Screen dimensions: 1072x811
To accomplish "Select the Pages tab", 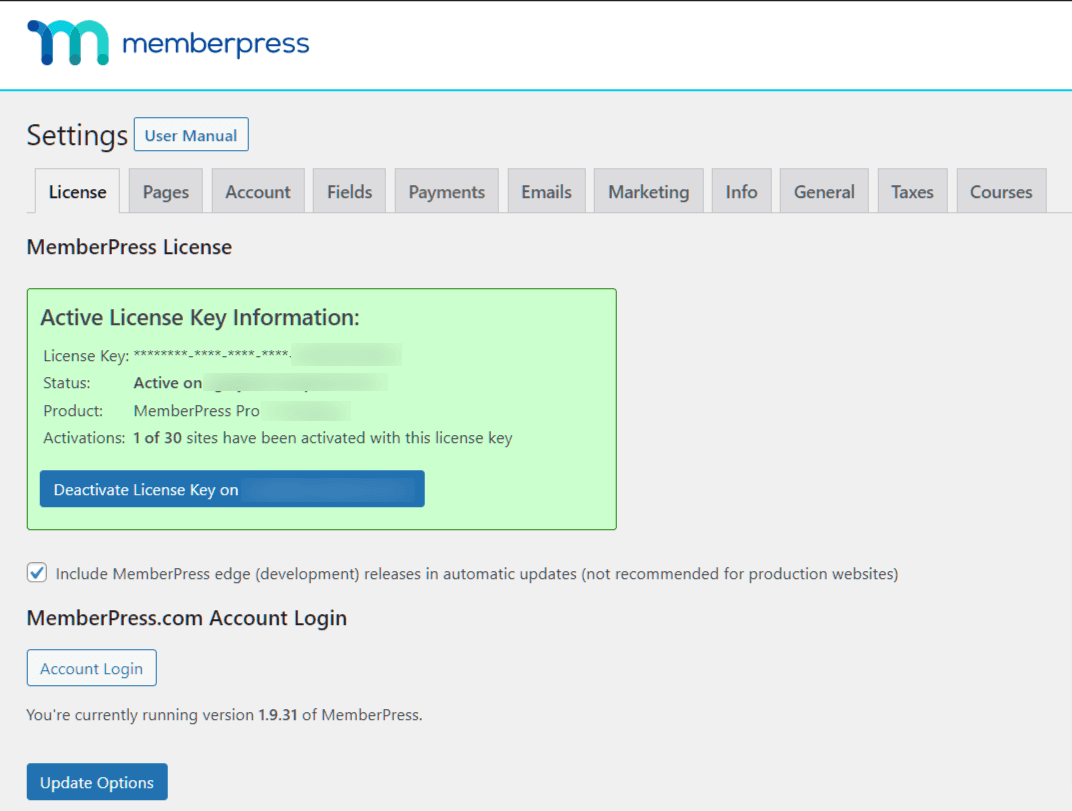I will 165,190.
